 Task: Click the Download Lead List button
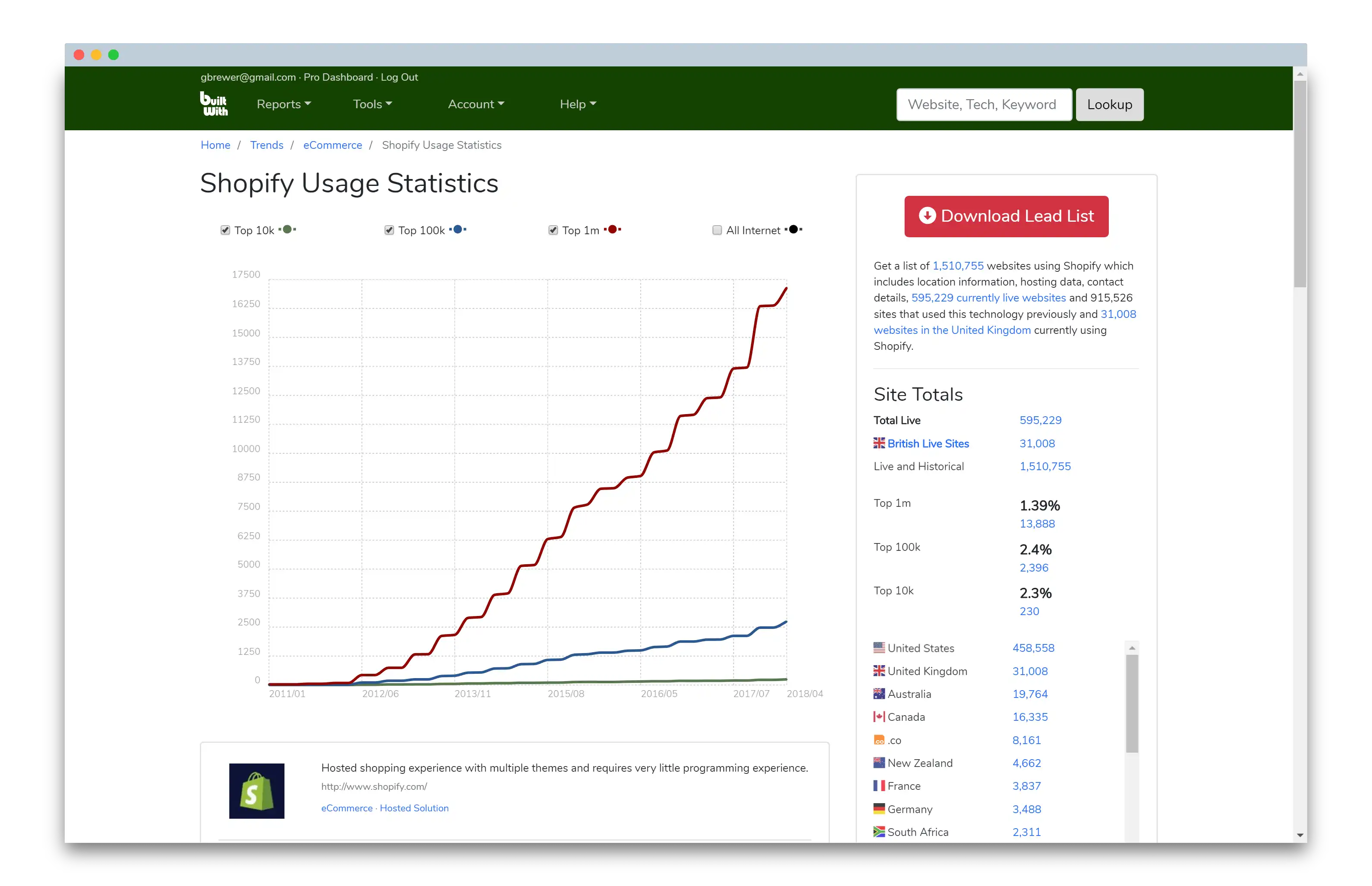pyautogui.click(x=1006, y=216)
